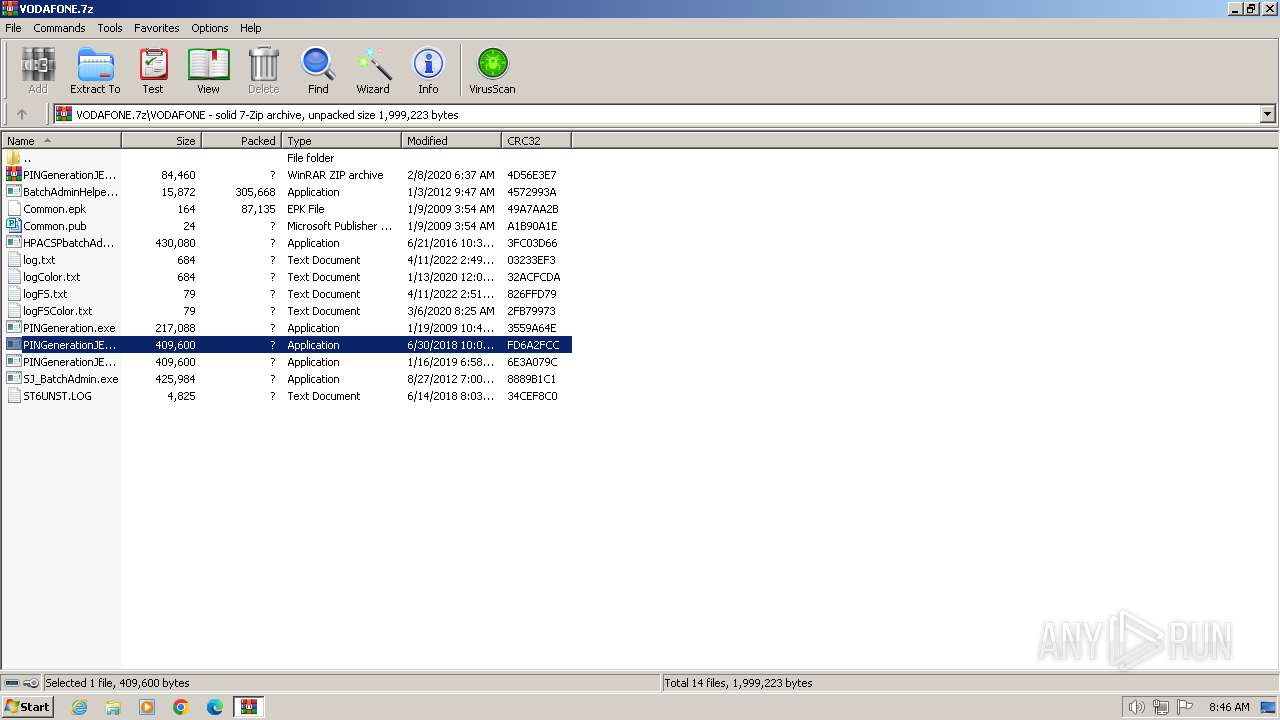Click CRC32 value 4572993A

(x=532, y=192)
